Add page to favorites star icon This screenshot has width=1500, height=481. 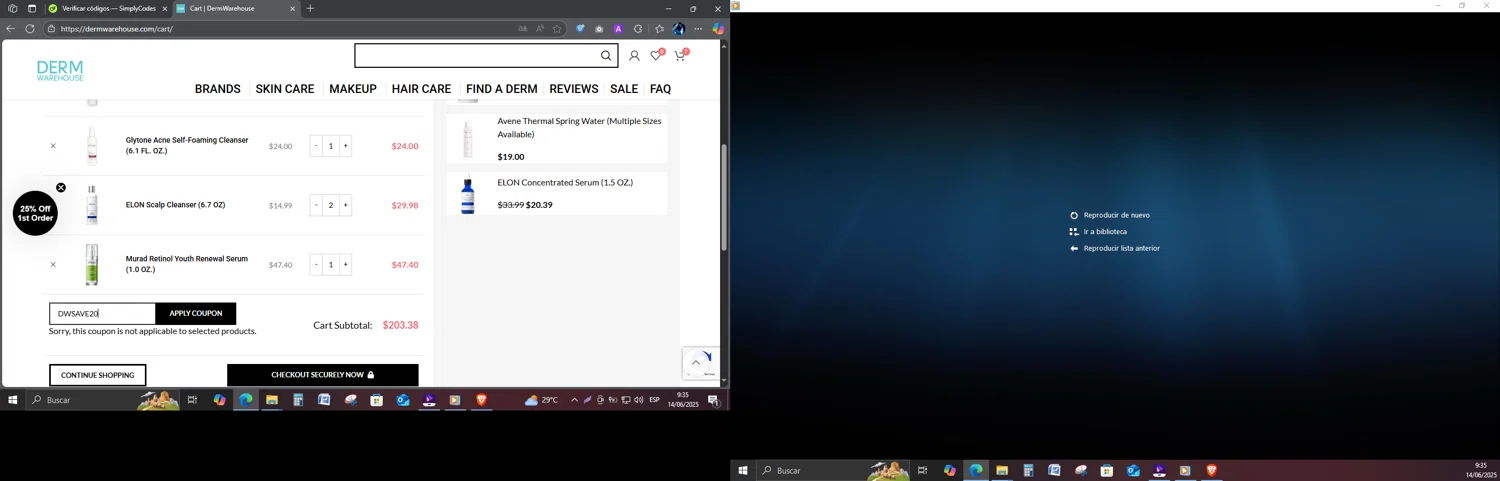[x=557, y=29]
